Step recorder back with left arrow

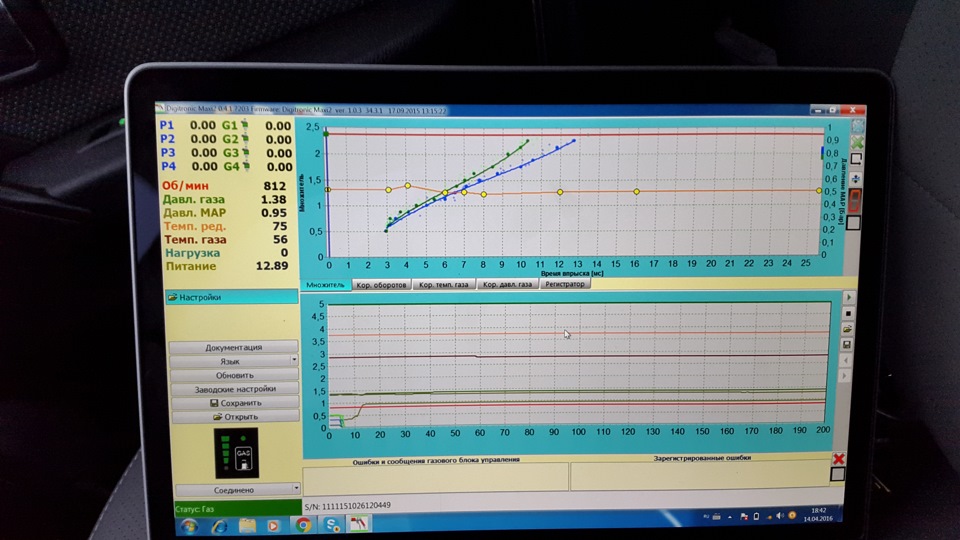pyautogui.click(x=846, y=361)
